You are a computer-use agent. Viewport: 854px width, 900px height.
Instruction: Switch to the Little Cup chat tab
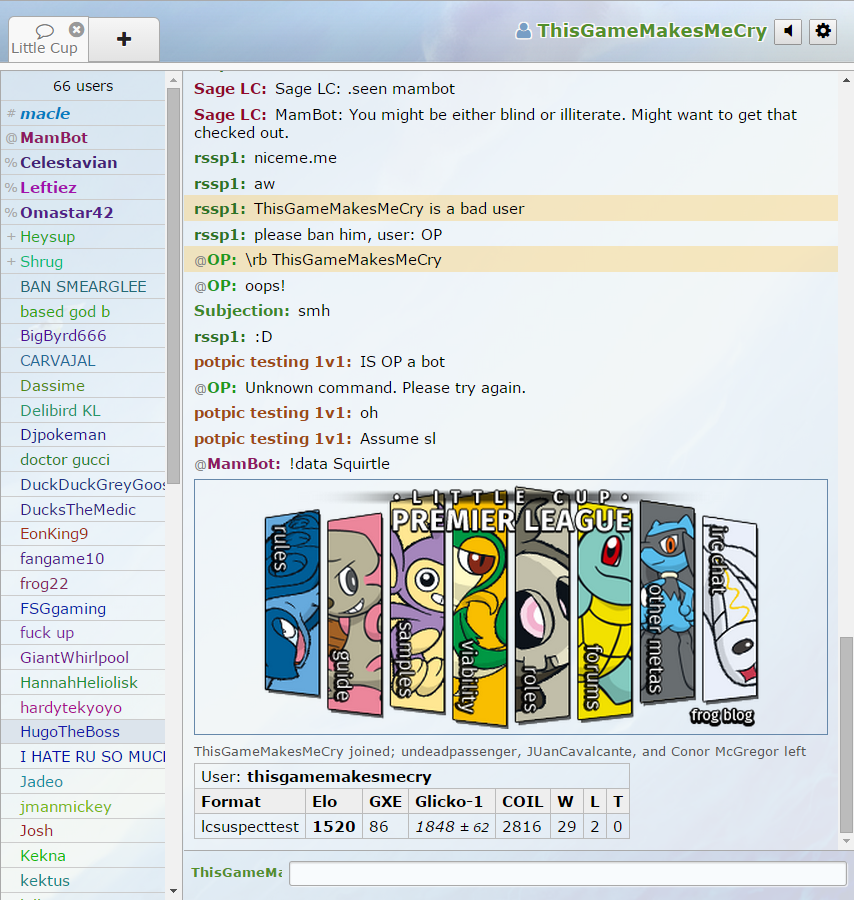pyautogui.click(x=43, y=42)
